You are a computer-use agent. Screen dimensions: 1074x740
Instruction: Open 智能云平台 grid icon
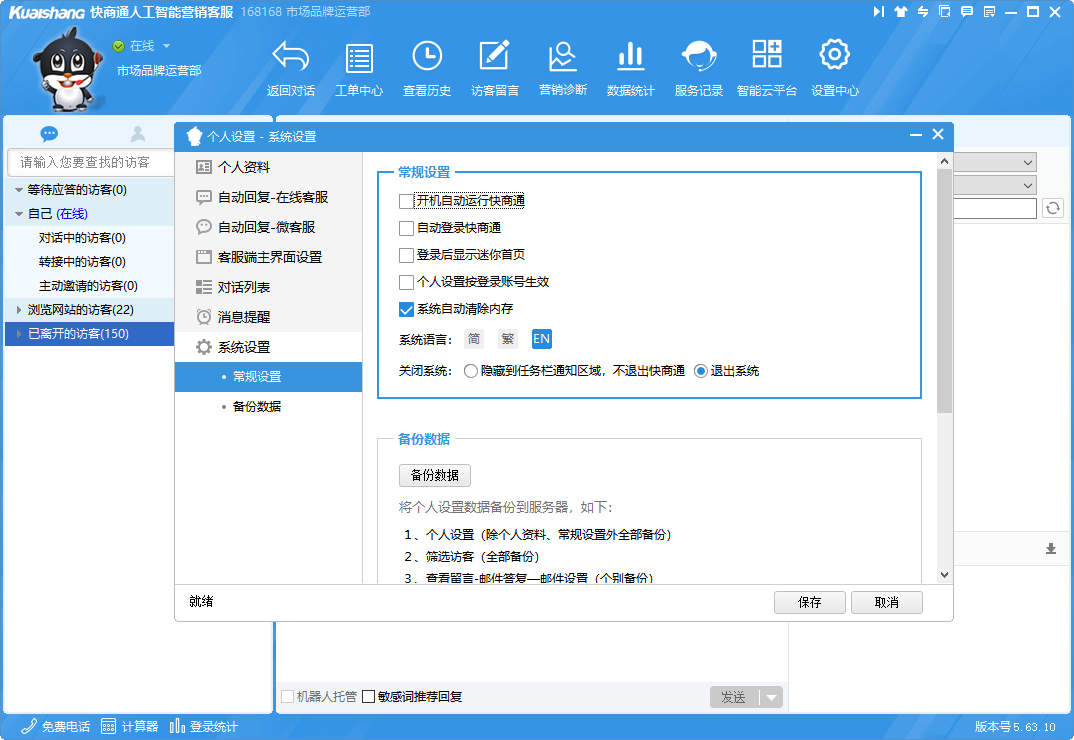coord(767,57)
